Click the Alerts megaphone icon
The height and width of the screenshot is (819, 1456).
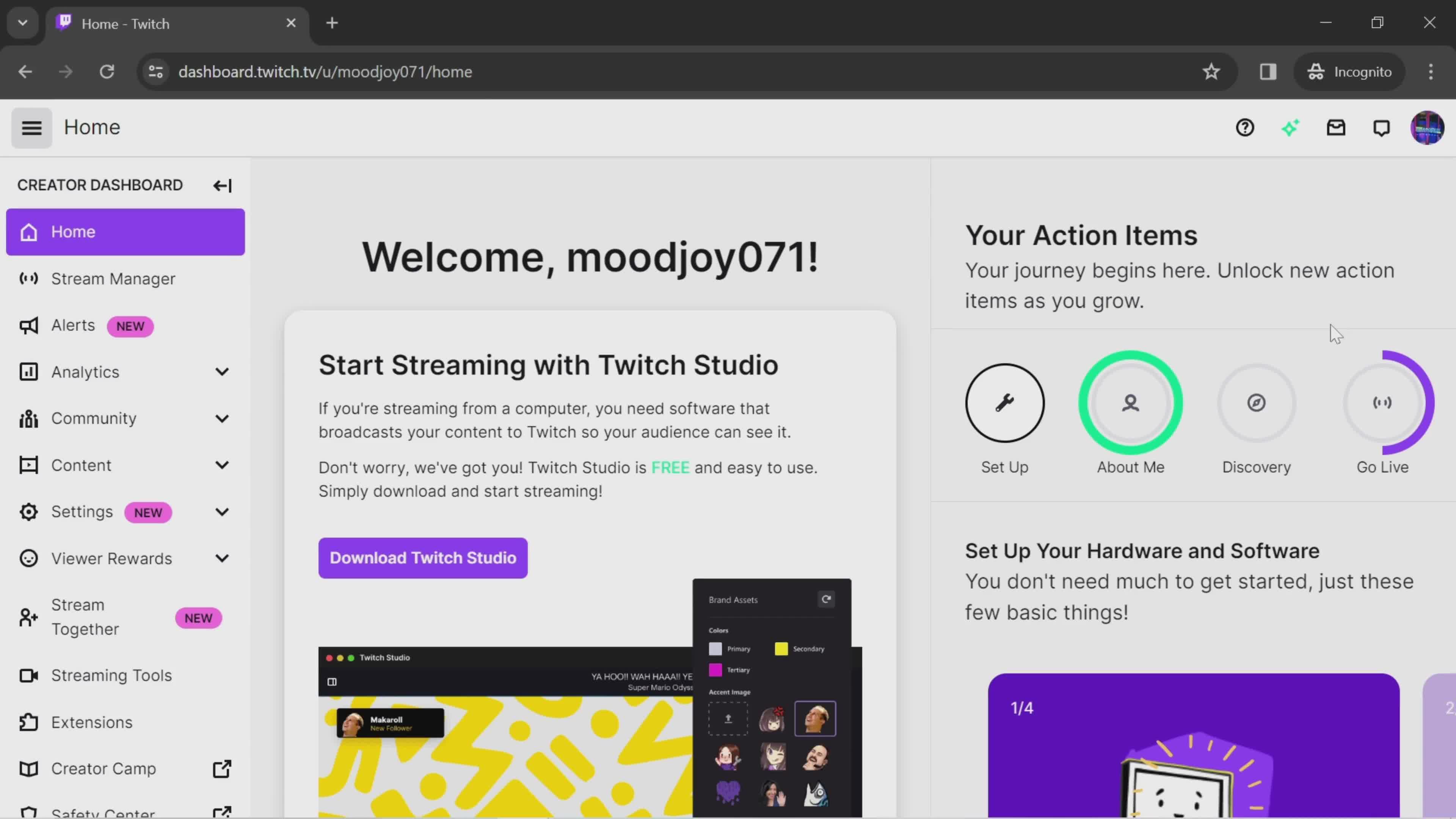coord(28,326)
